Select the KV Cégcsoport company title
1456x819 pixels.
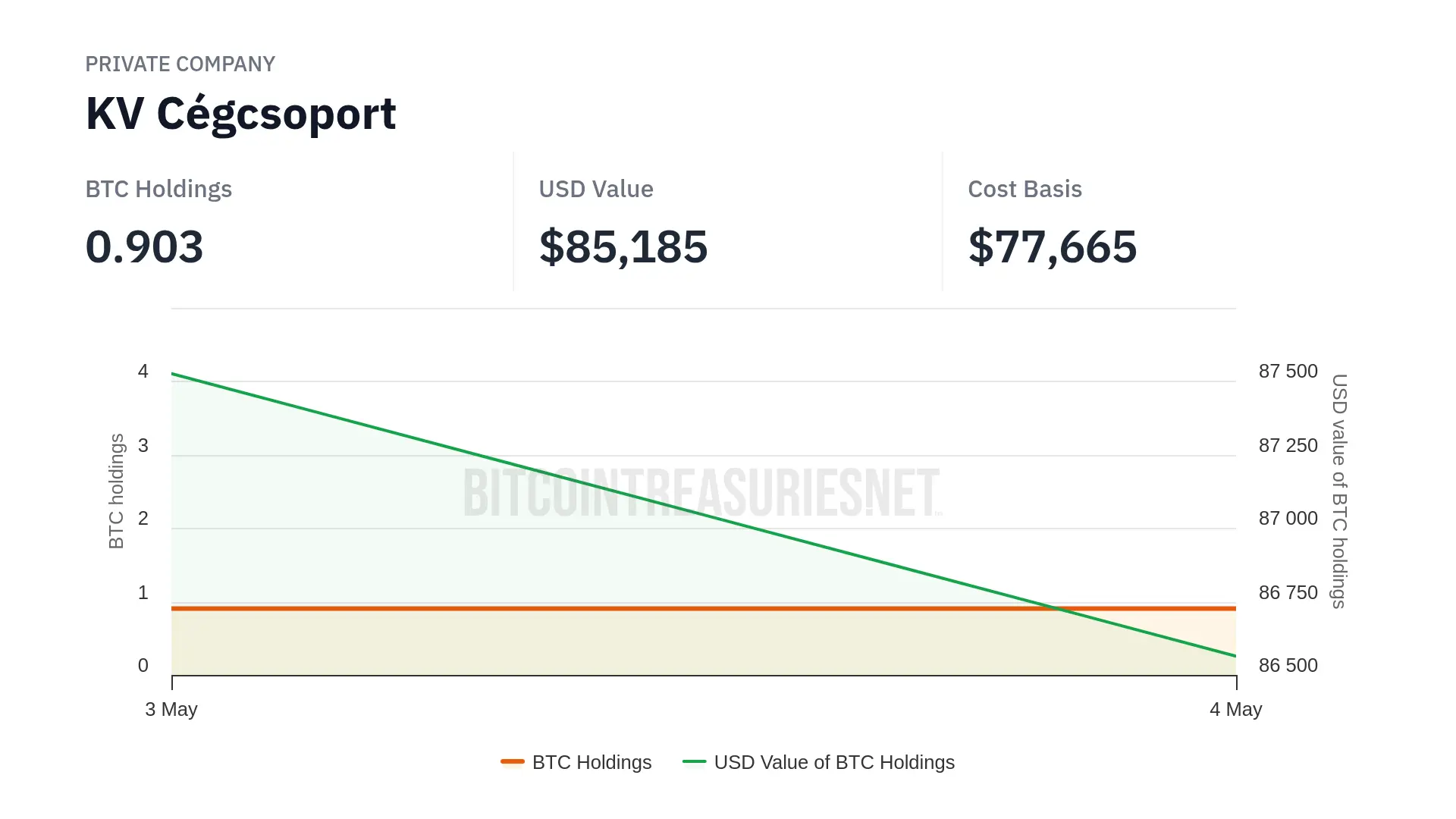coord(240,114)
